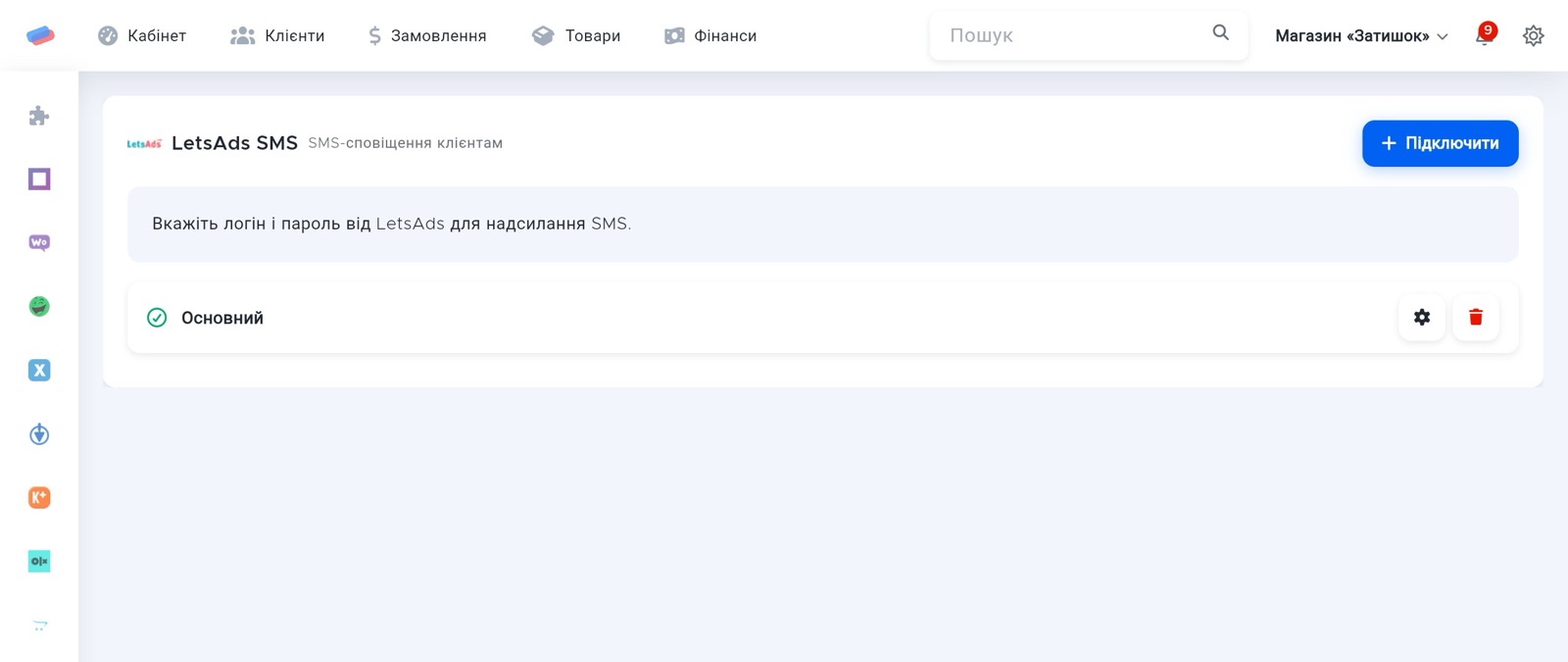Select the Основний account row label
This screenshot has width=1568, height=662.
222,318
